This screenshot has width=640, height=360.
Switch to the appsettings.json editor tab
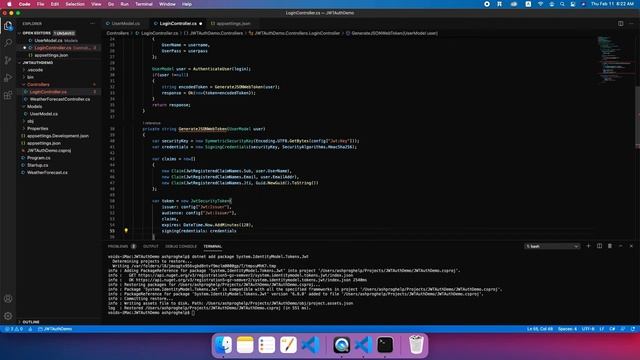pos(233,24)
